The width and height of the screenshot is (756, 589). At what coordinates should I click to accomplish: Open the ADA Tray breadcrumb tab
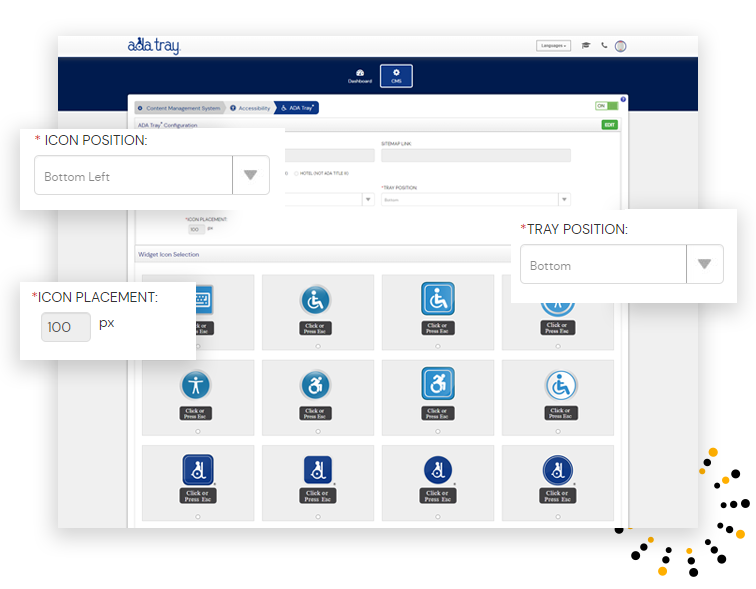(x=297, y=108)
